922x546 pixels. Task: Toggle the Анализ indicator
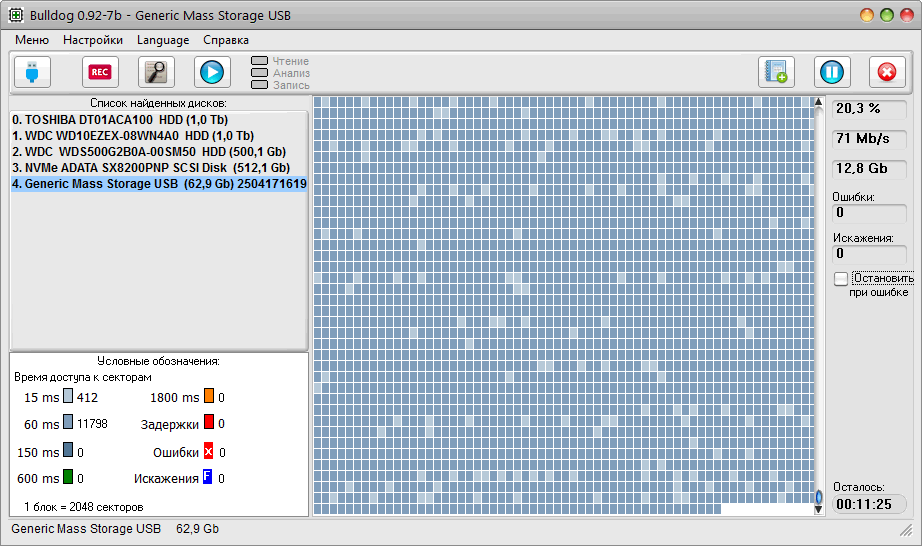[259, 73]
